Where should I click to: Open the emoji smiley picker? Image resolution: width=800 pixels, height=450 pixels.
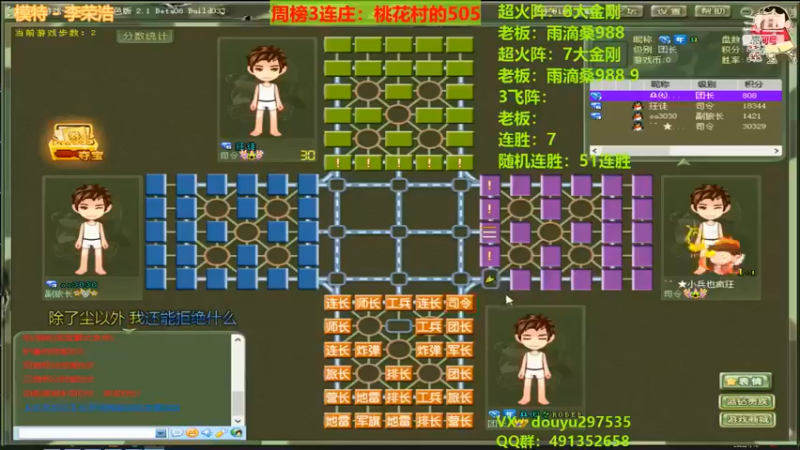[x=192, y=433]
